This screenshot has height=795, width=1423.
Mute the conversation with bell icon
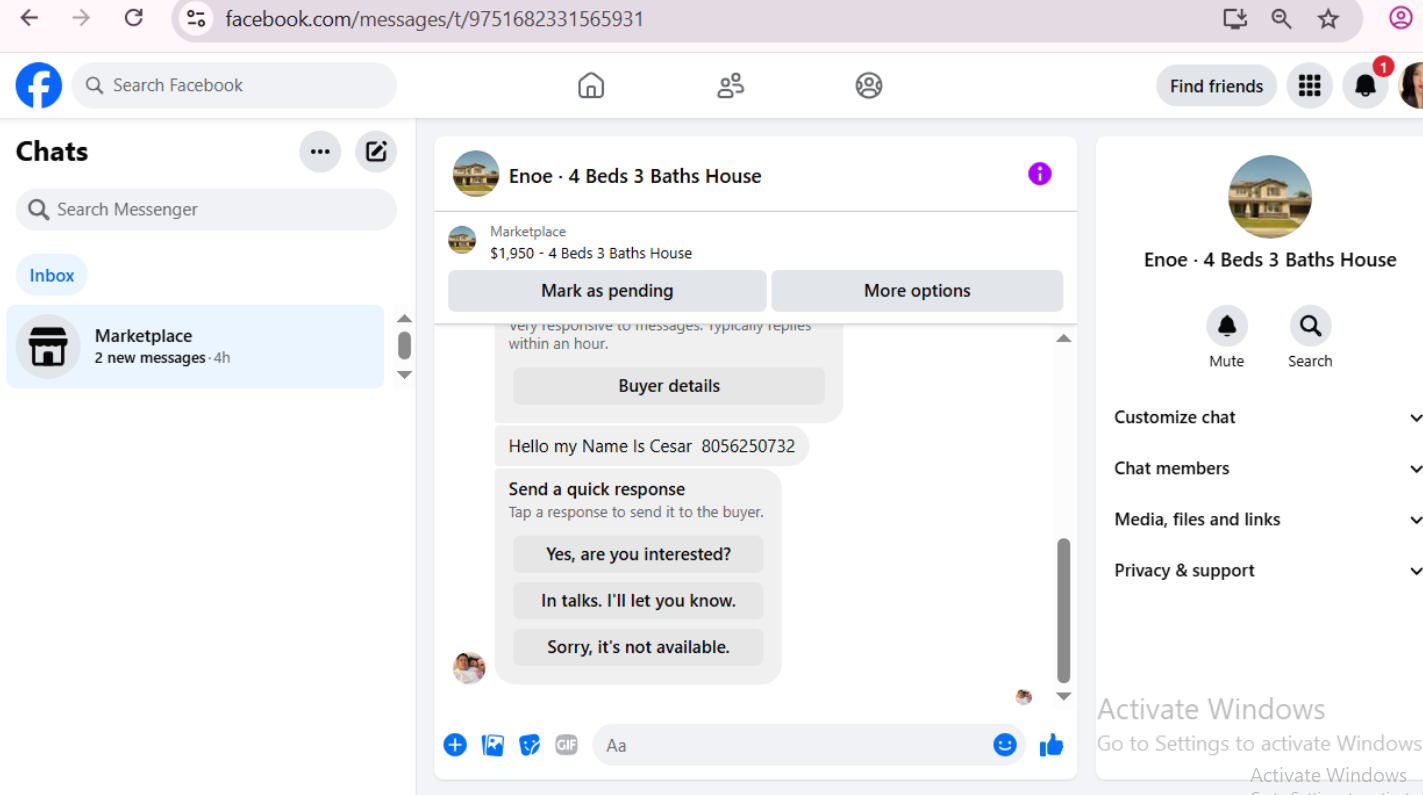tap(1227, 326)
